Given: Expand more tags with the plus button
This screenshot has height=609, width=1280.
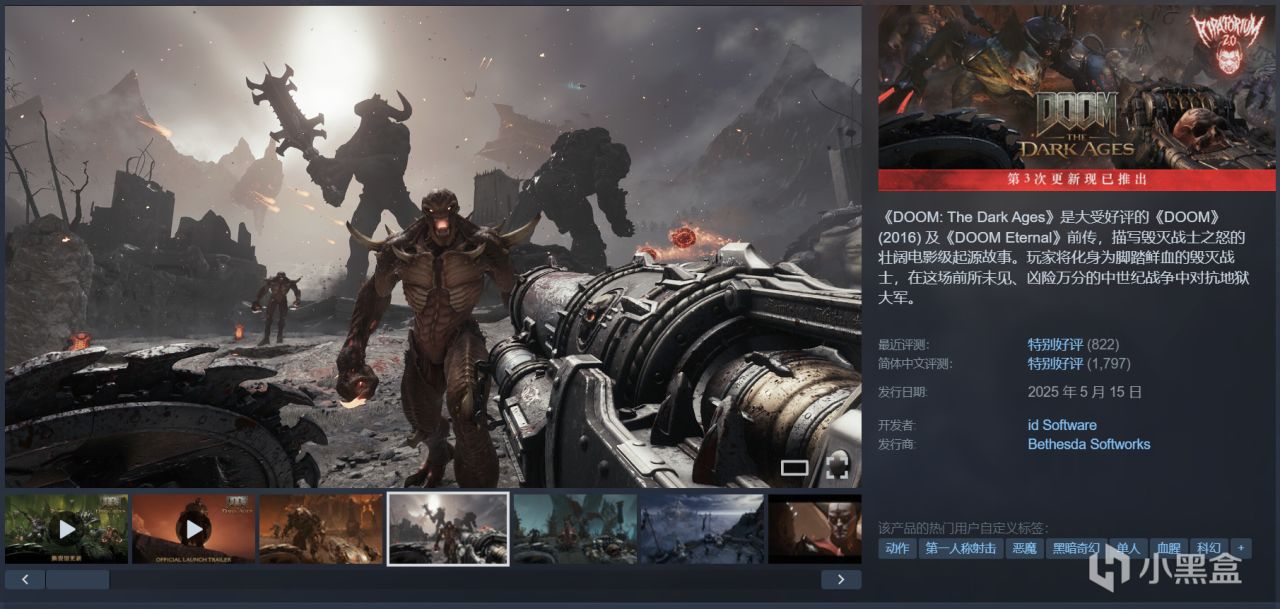Looking at the screenshot, I should pyautogui.click(x=1241, y=548).
